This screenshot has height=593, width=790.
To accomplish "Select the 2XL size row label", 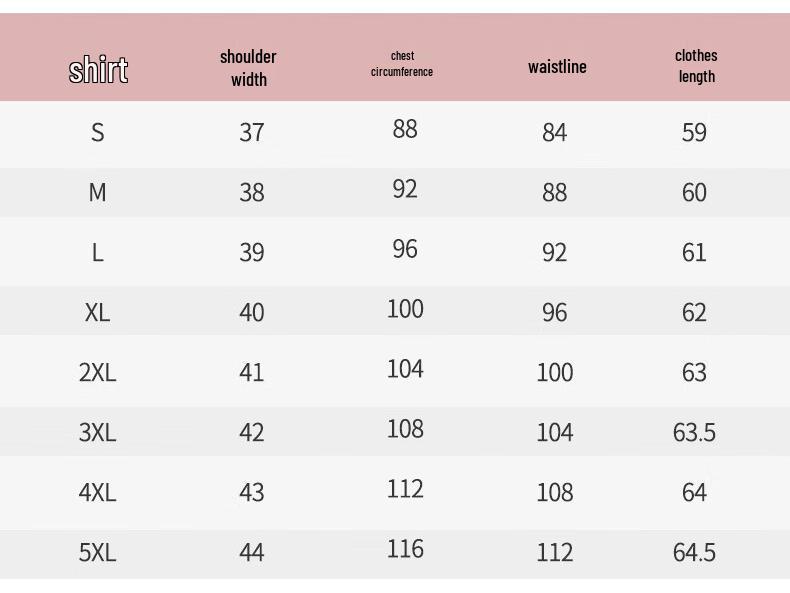I will tap(97, 372).
